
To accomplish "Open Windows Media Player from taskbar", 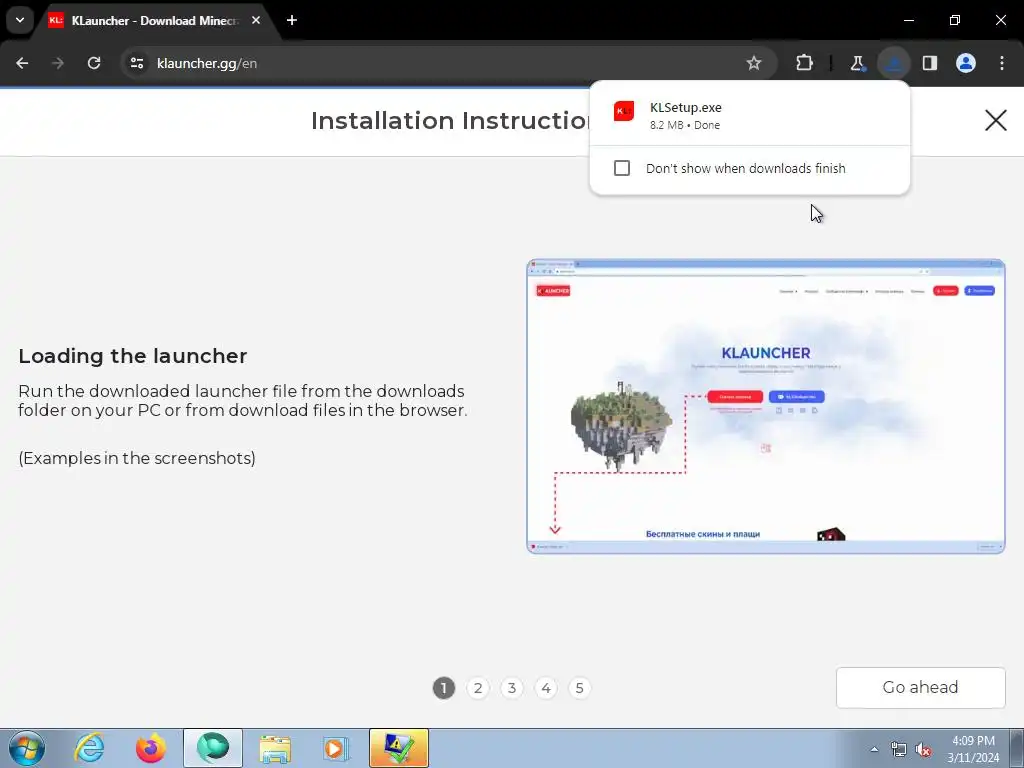I will pyautogui.click(x=336, y=748).
